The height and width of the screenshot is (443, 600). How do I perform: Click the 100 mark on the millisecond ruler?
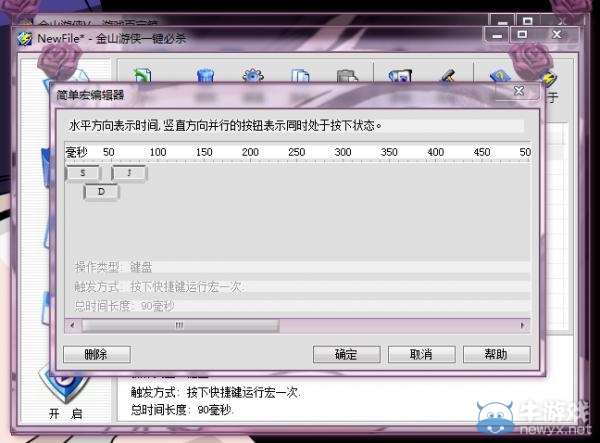(x=158, y=151)
